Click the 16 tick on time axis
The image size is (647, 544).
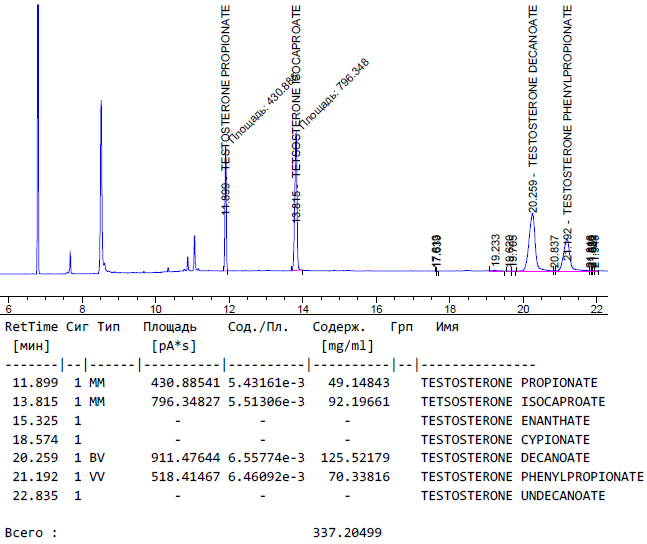pyautogui.click(x=376, y=309)
